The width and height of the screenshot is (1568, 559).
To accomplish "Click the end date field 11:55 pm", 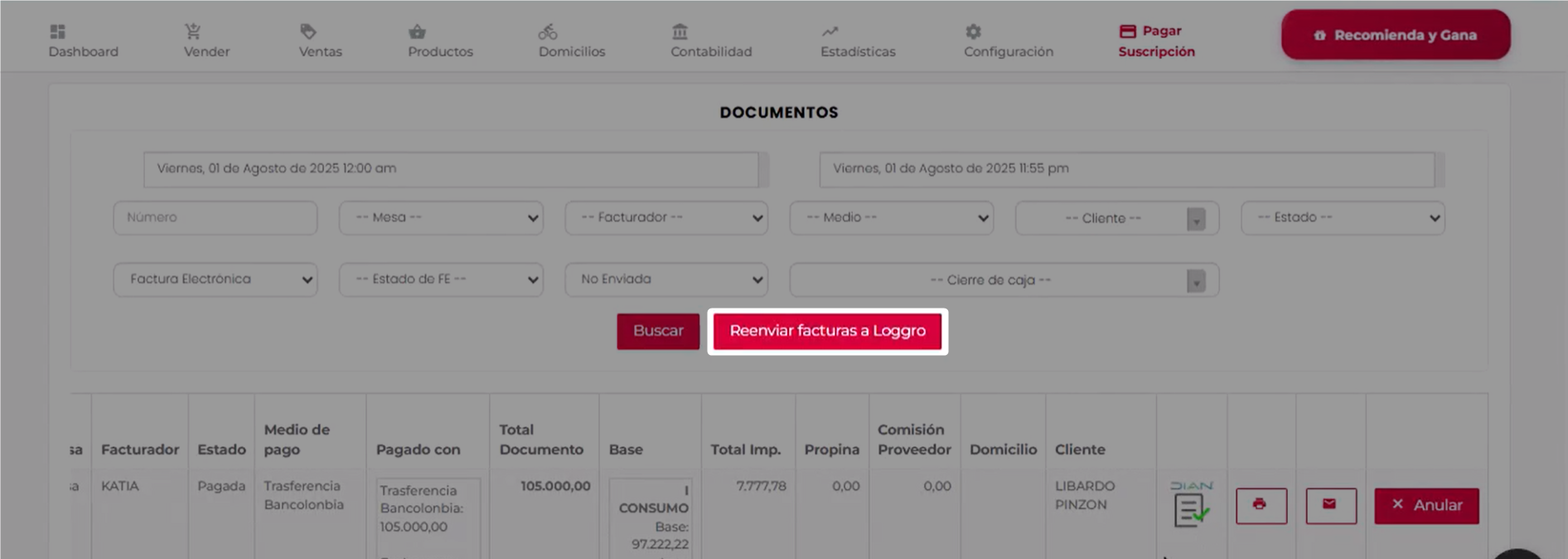I will click(1127, 168).
